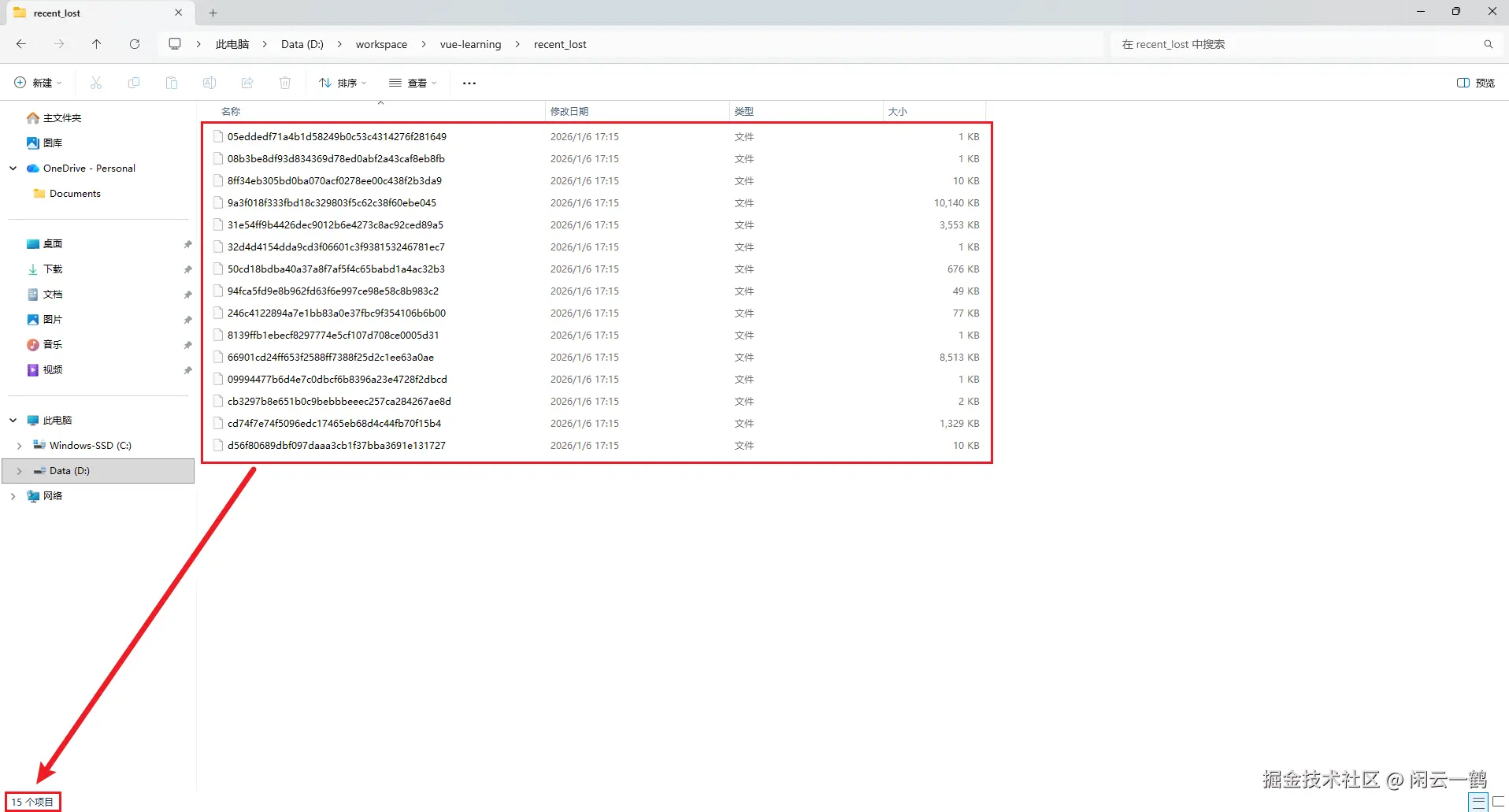Click recent_lost in the address breadcrumb

[560, 44]
